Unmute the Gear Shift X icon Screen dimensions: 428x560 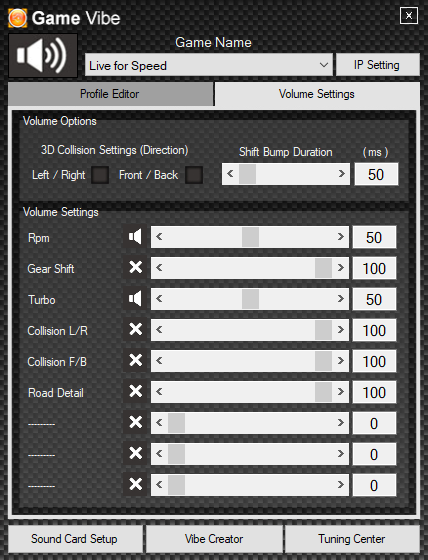click(x=135, y=268)
